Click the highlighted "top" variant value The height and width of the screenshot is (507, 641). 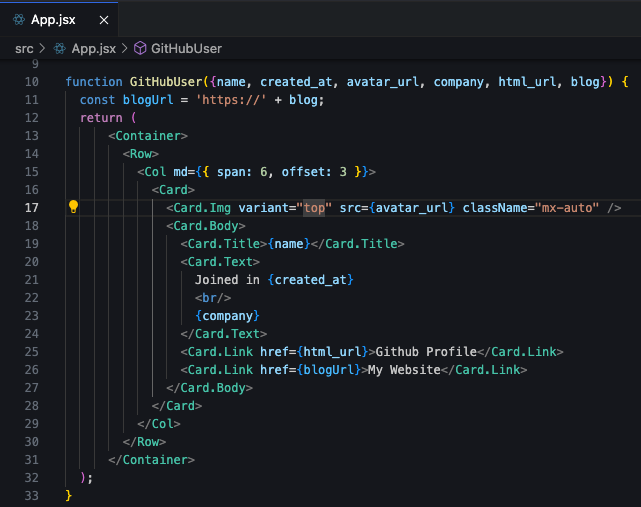pyautogui.click(x=316, y=208)
